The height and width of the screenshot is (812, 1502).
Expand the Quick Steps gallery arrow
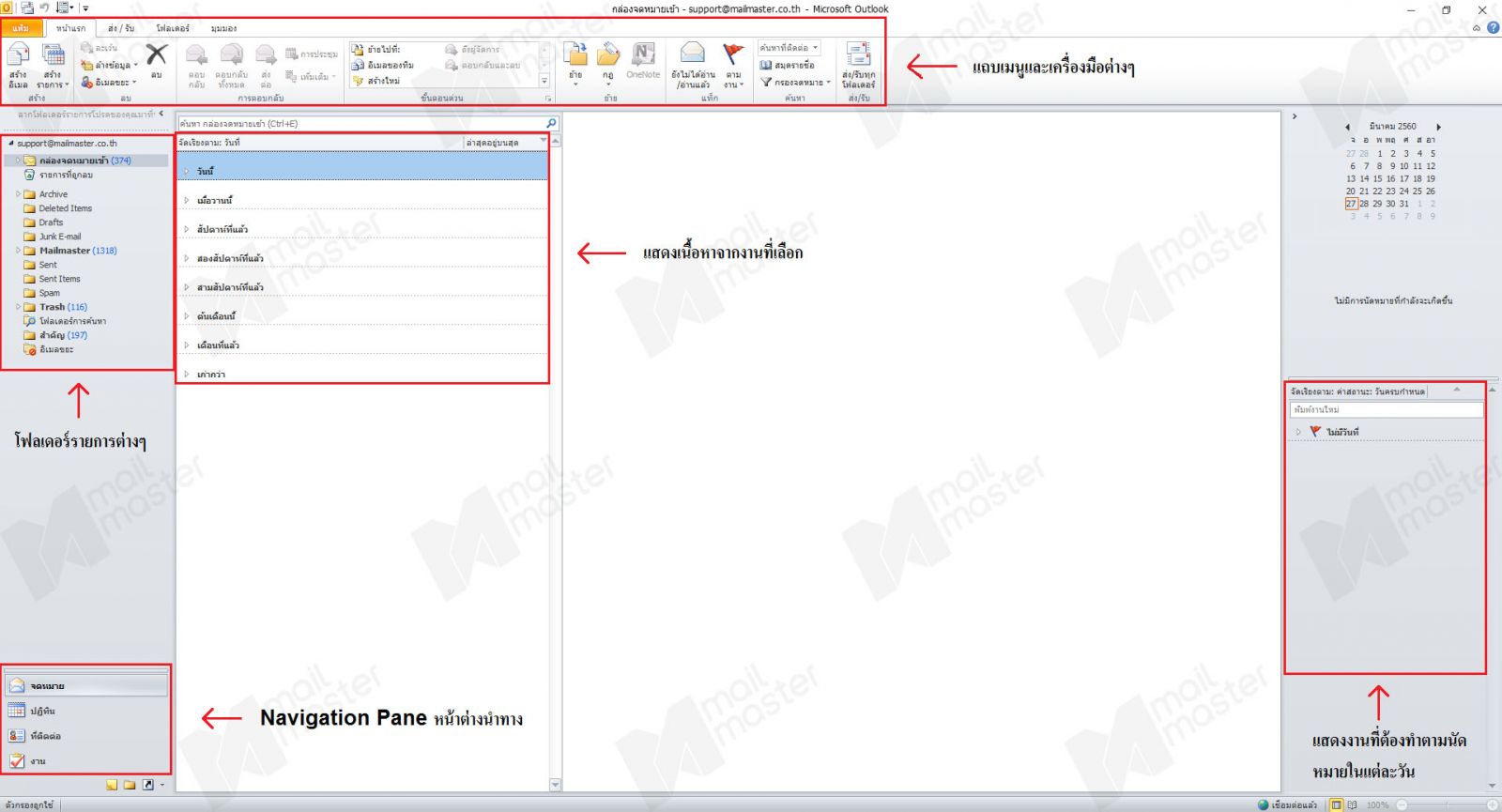pyautogui.click(x=544, y=82)
